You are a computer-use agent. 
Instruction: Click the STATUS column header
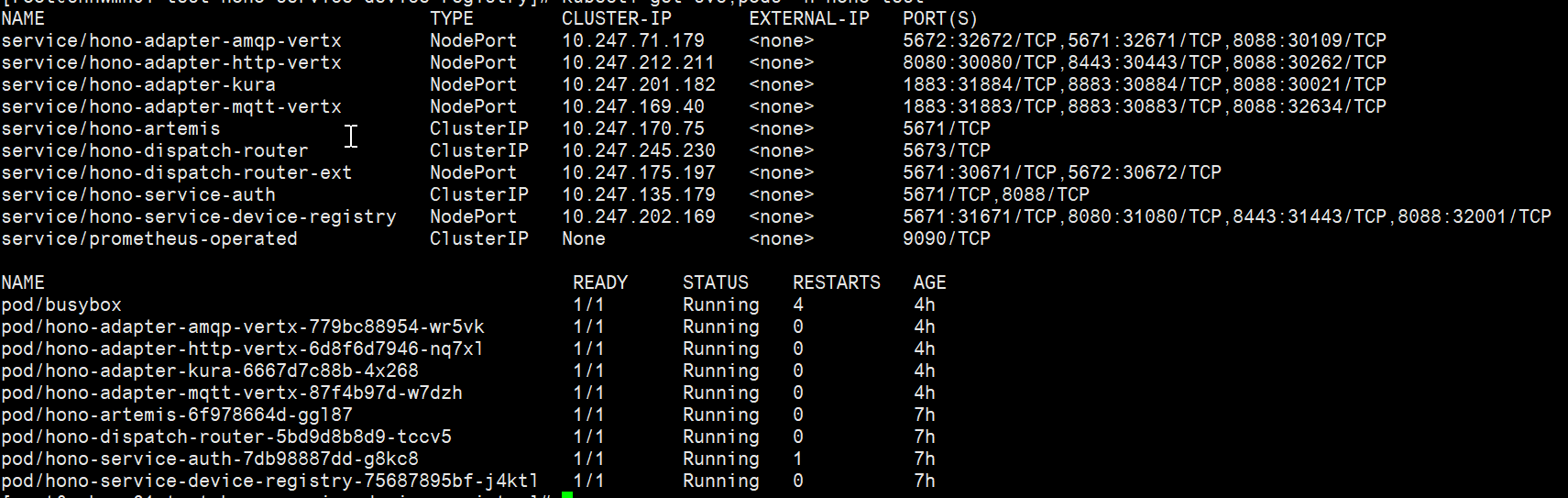pyautogui.click(x=716, y=283)
